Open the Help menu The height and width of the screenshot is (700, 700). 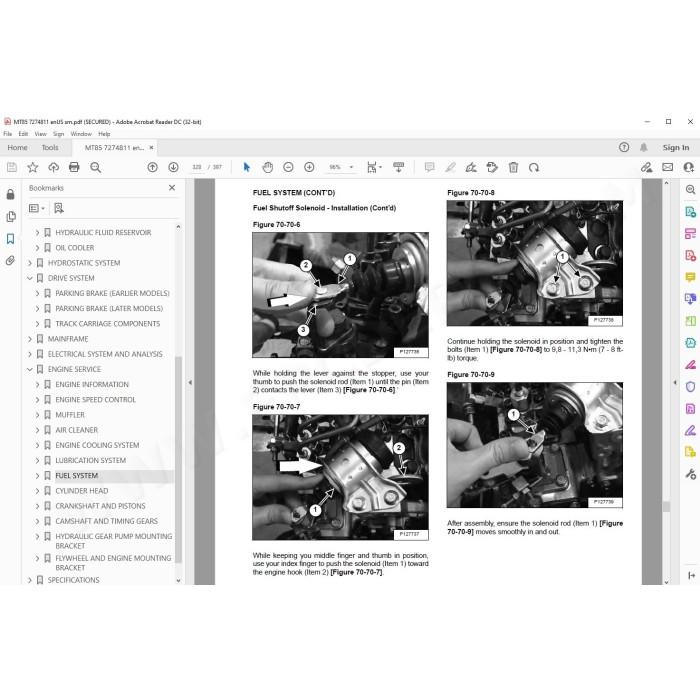[104, 133]
